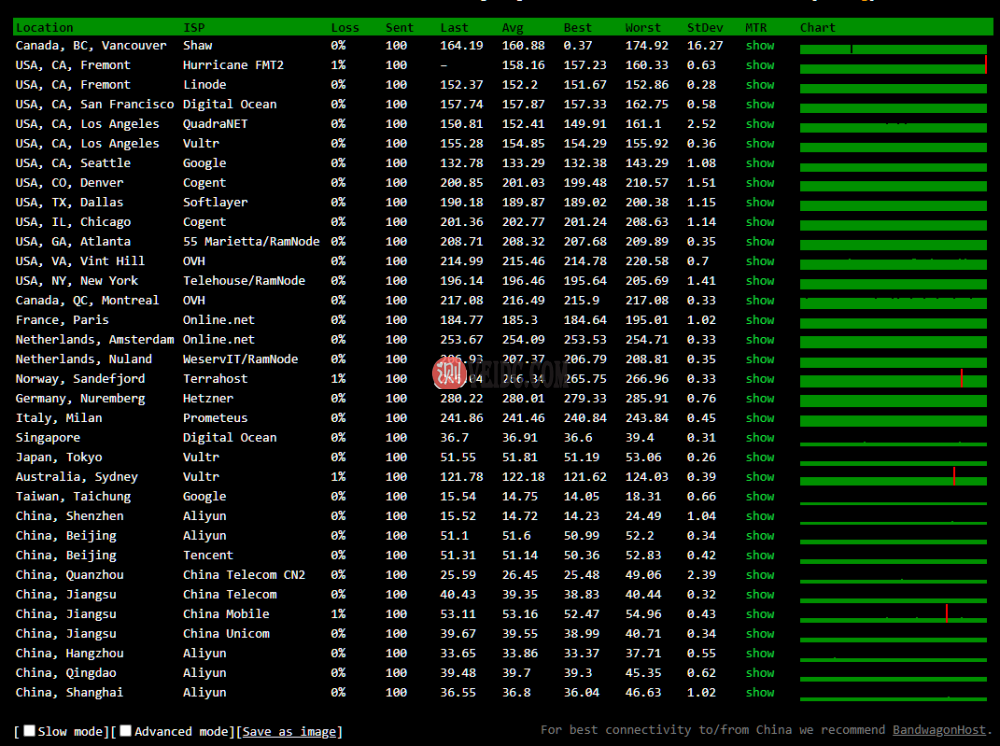The width and height of the screenshot is (1000, 746).
Task: Show MTR for Jiangsu China Unicom row
Action: click(x=760, y=634)
